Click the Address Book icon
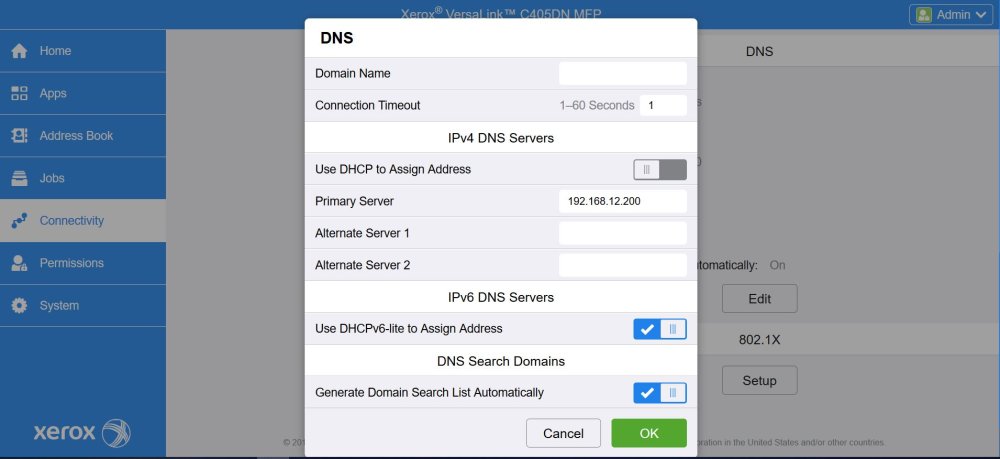The image size is (1000, 459). point(19,136)
